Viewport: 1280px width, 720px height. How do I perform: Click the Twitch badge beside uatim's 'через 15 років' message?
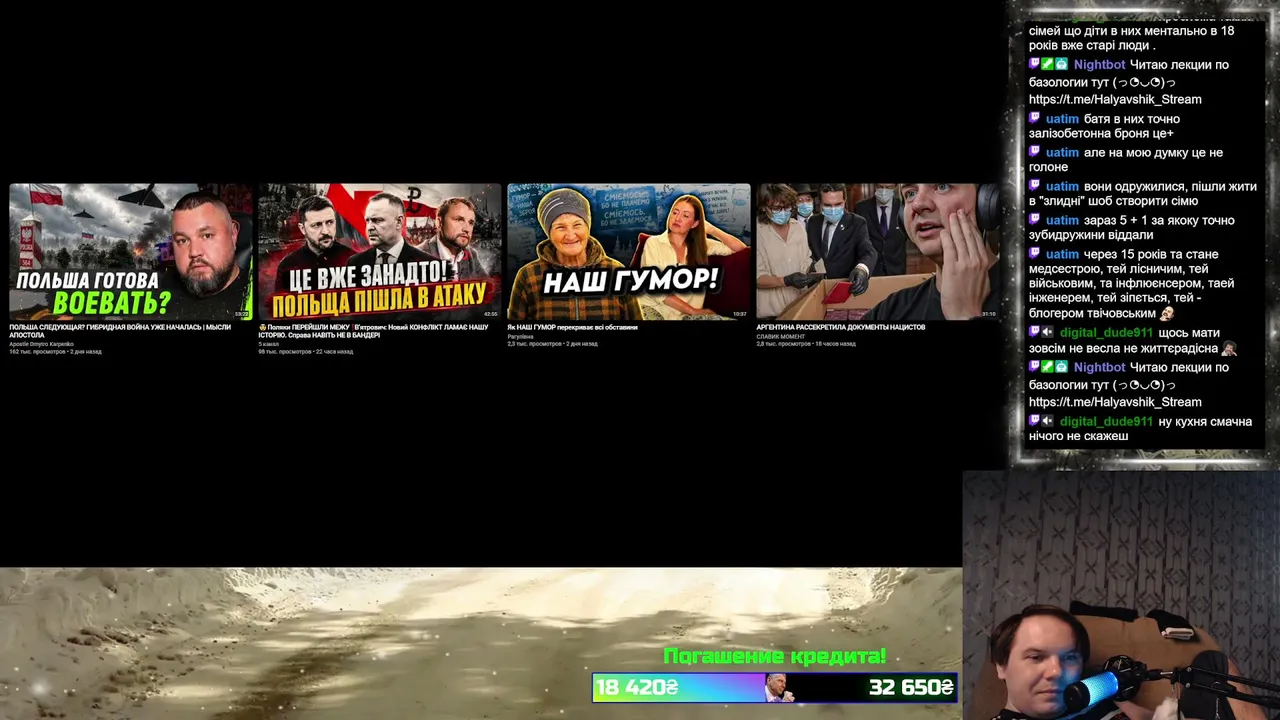coord(1035,255)
